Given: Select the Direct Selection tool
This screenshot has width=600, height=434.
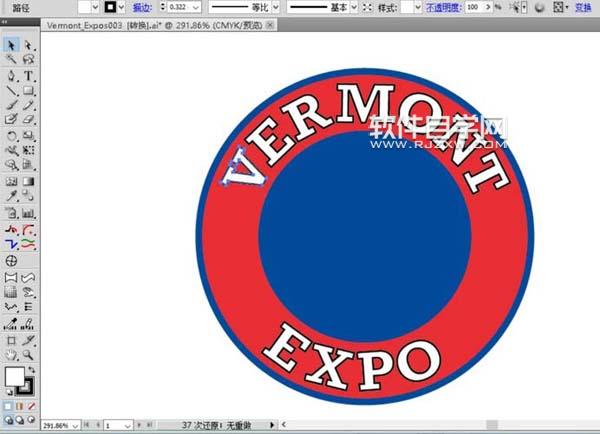Looking at the screenshot, I should [29, 45].
